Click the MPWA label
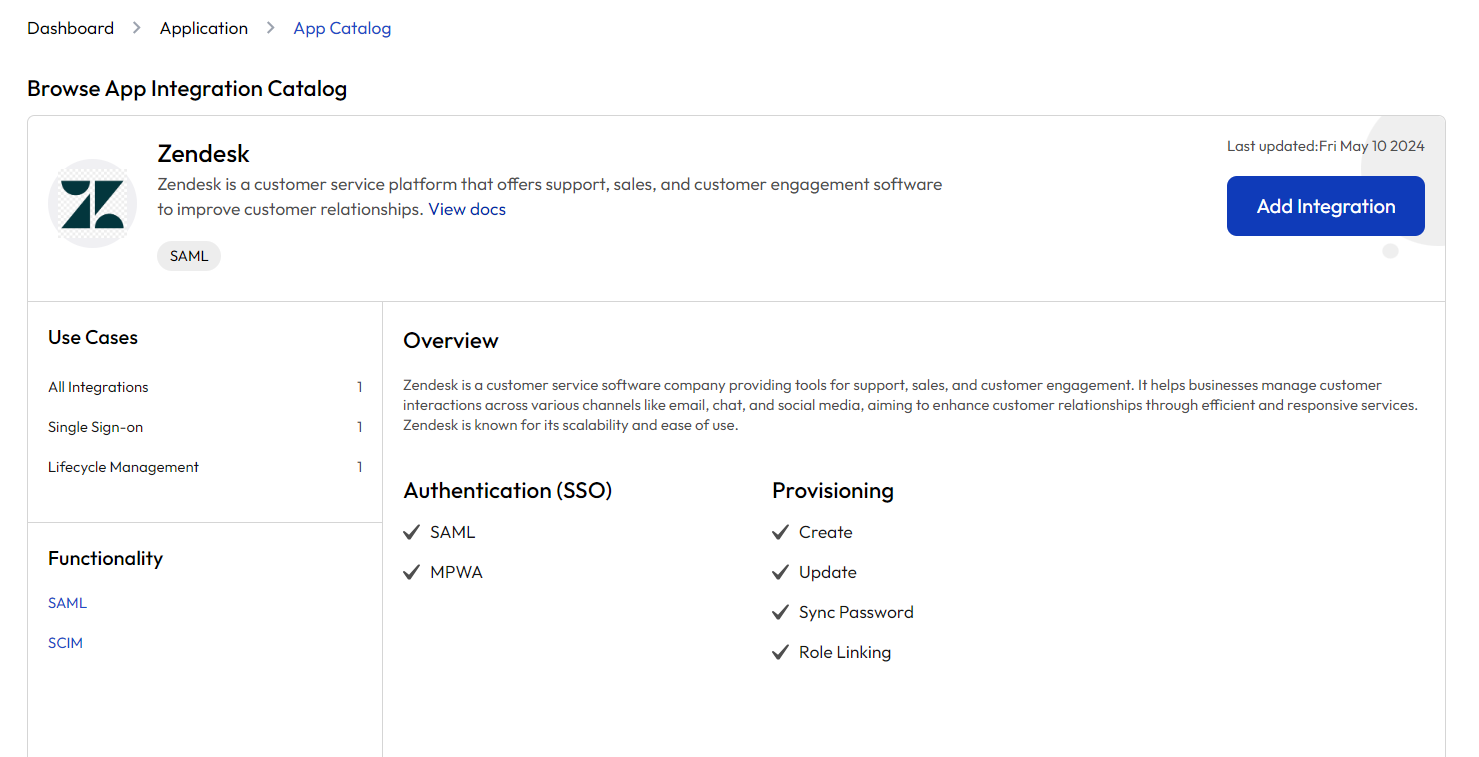The height and width of the screenshot is (757, 1479). coord(456,573)
